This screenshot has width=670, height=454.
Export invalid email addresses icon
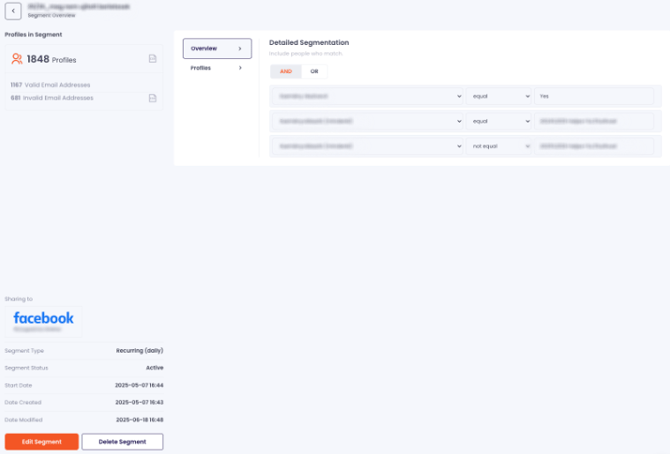point(152,98)
